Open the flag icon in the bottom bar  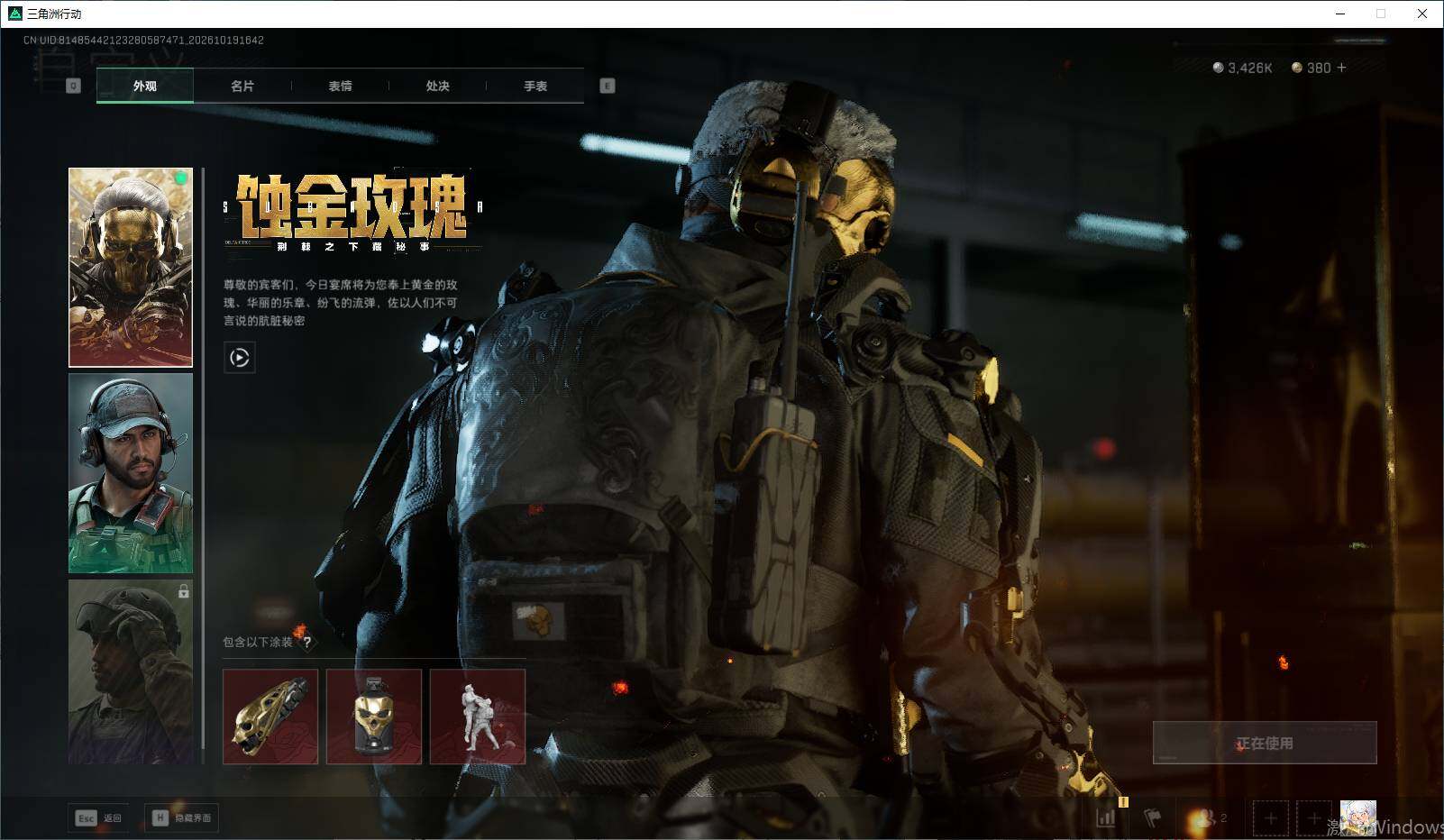[1152, 818]
